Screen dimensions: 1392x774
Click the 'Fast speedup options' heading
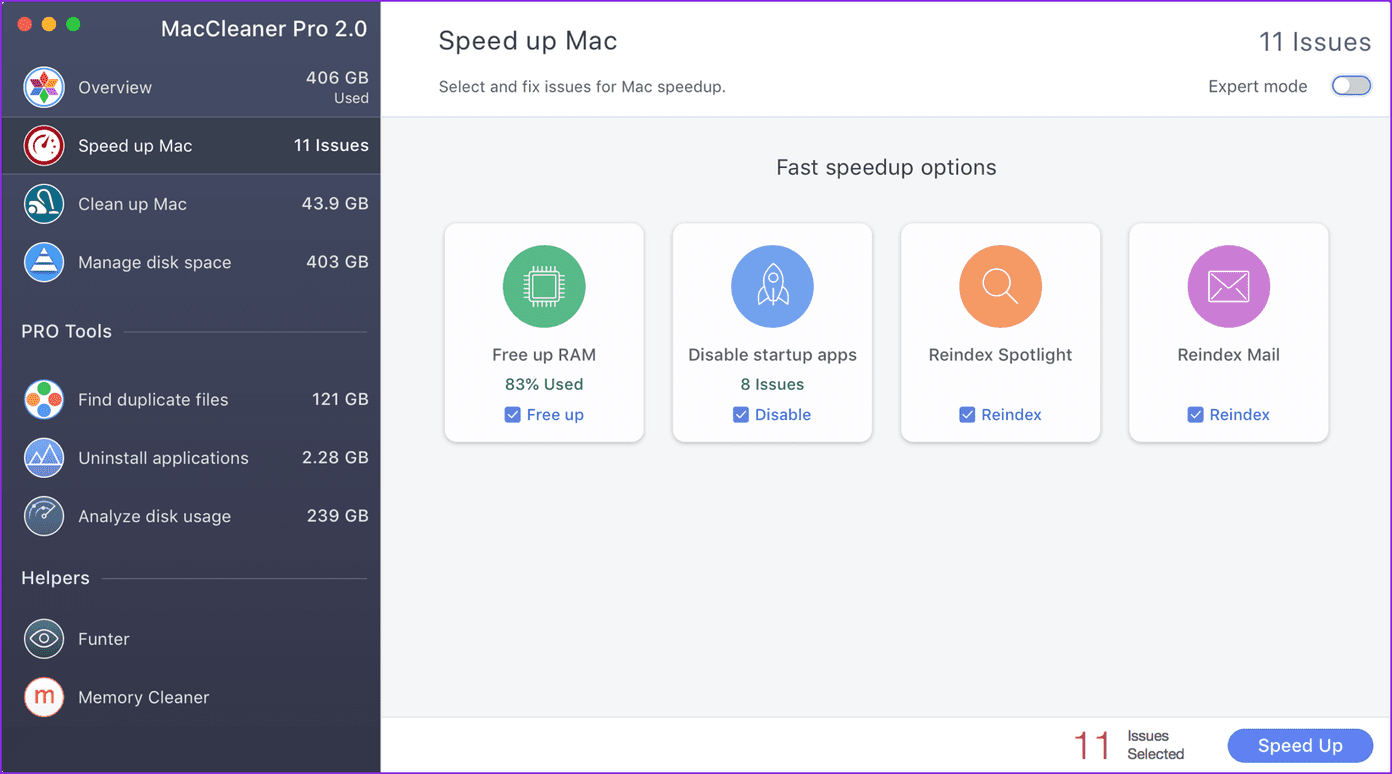pyautogui.click(x=886, y=168)
